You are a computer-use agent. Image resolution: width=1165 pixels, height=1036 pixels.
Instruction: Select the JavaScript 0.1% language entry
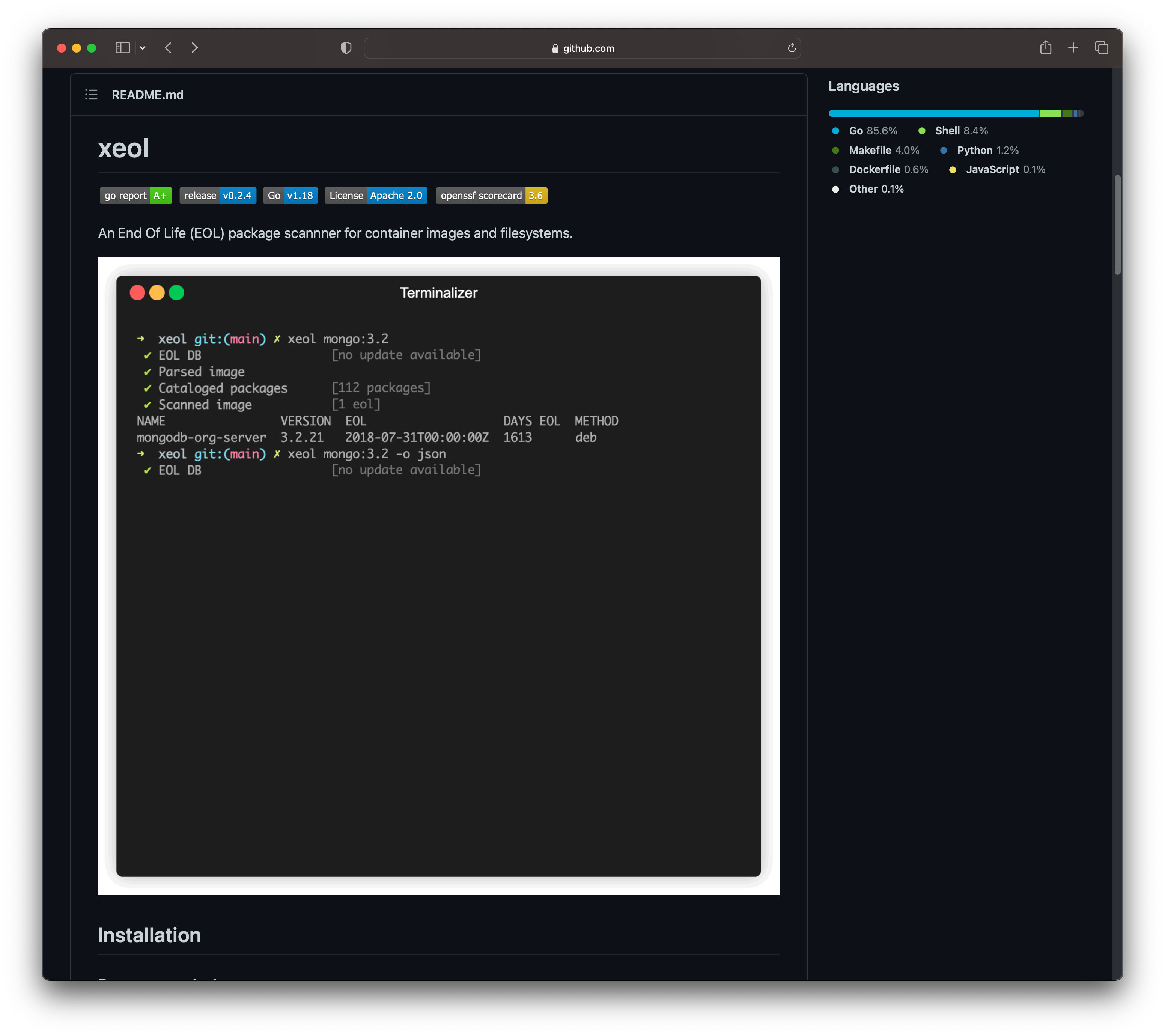997,169
